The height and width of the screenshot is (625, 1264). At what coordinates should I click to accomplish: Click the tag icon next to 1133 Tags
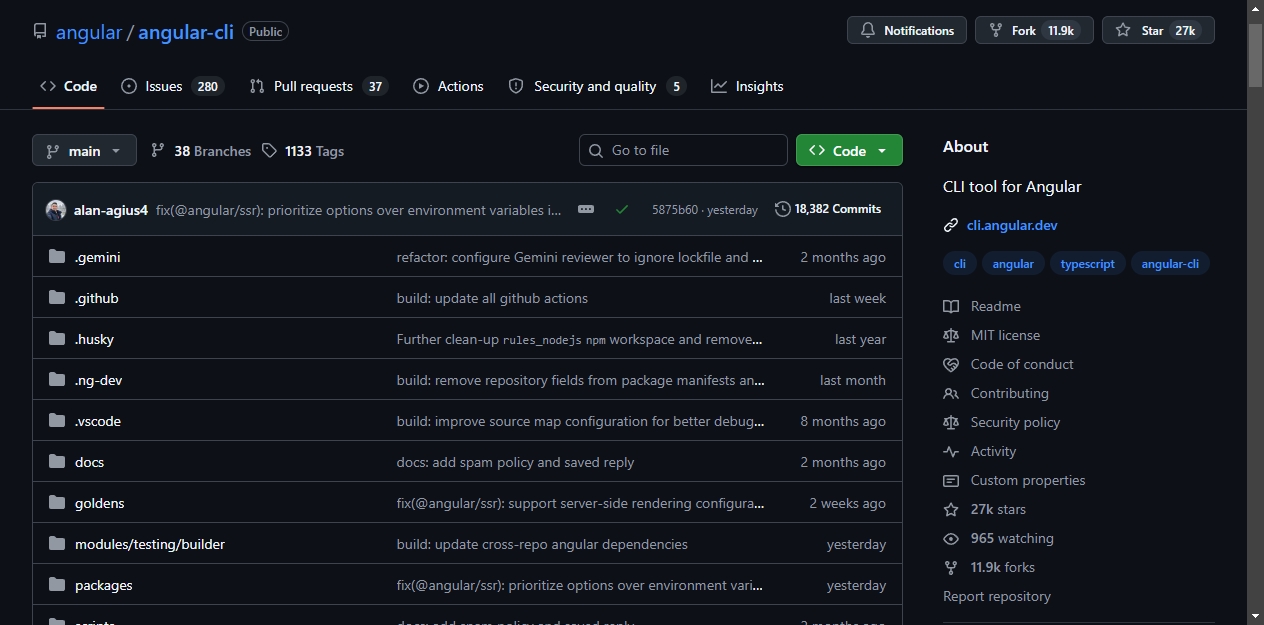[x=269, y=151]
